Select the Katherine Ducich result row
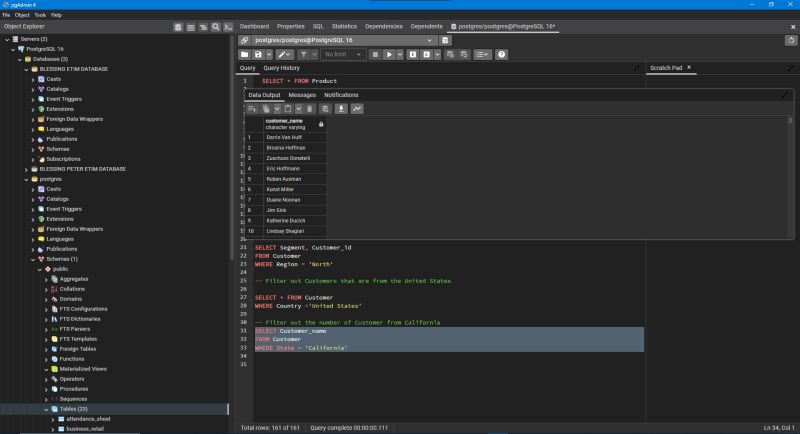Image resolution: width=800 pixels, height=434 pixels. (x=288, y=219)
